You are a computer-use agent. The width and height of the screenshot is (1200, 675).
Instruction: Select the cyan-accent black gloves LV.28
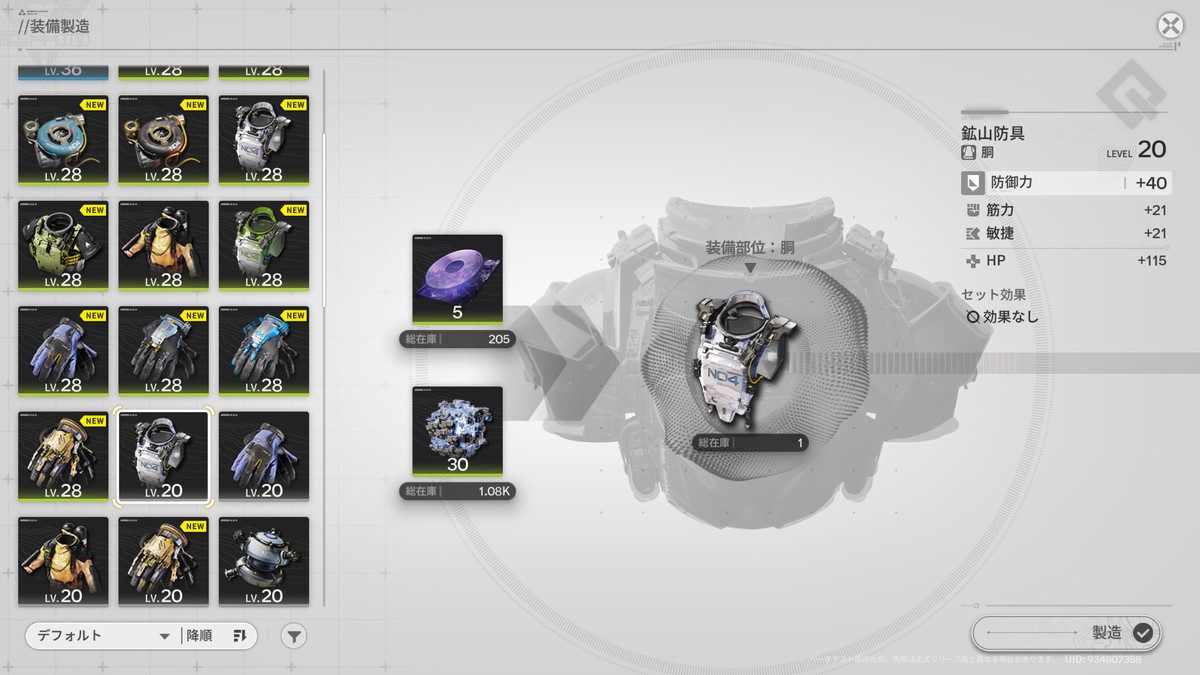pyautogui.click(x=264, y=351)
